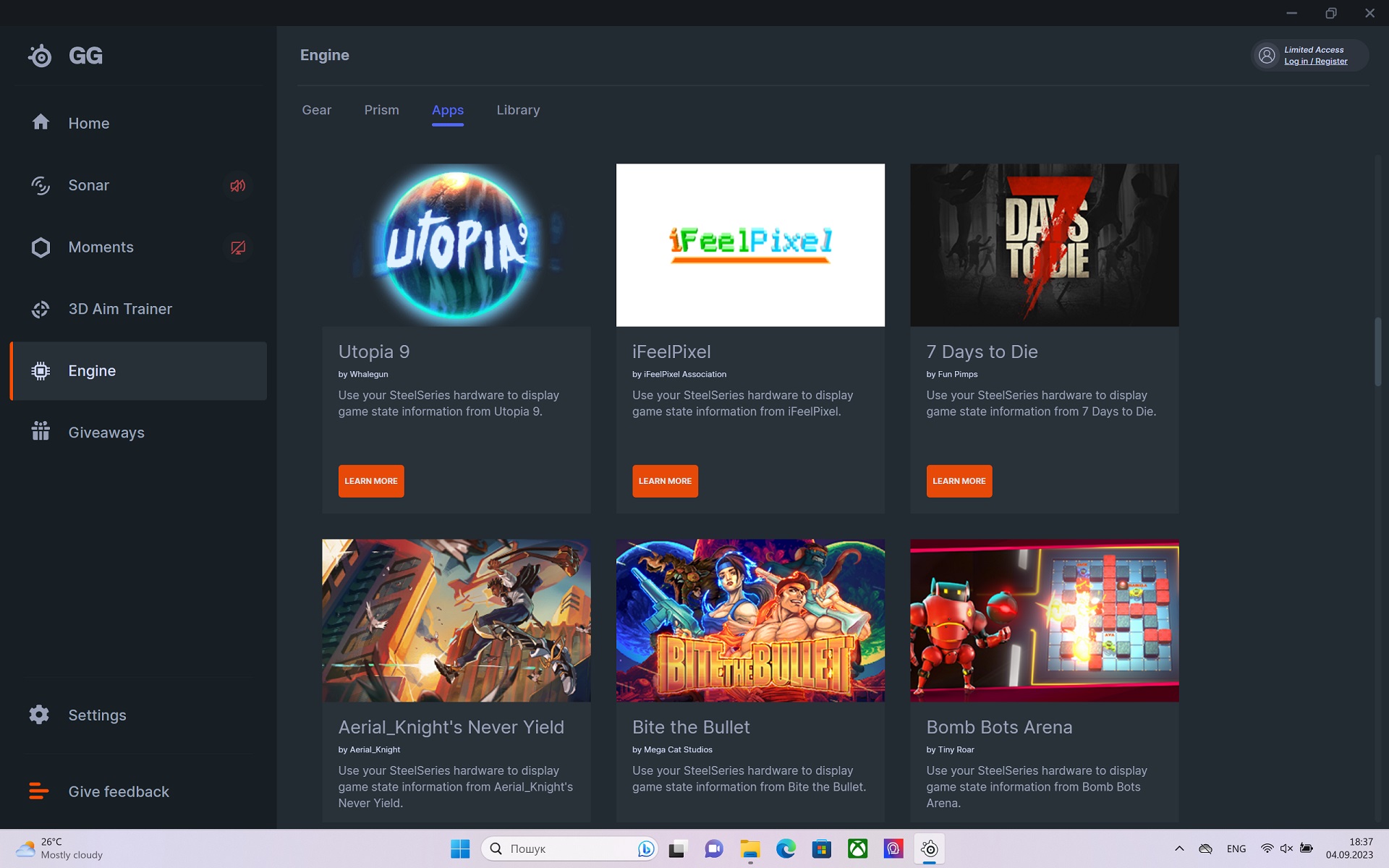The width and height of the screenshot is (1389, 868).
Task: Click the Bomb Bots Arena title
Action: point(999,727)
